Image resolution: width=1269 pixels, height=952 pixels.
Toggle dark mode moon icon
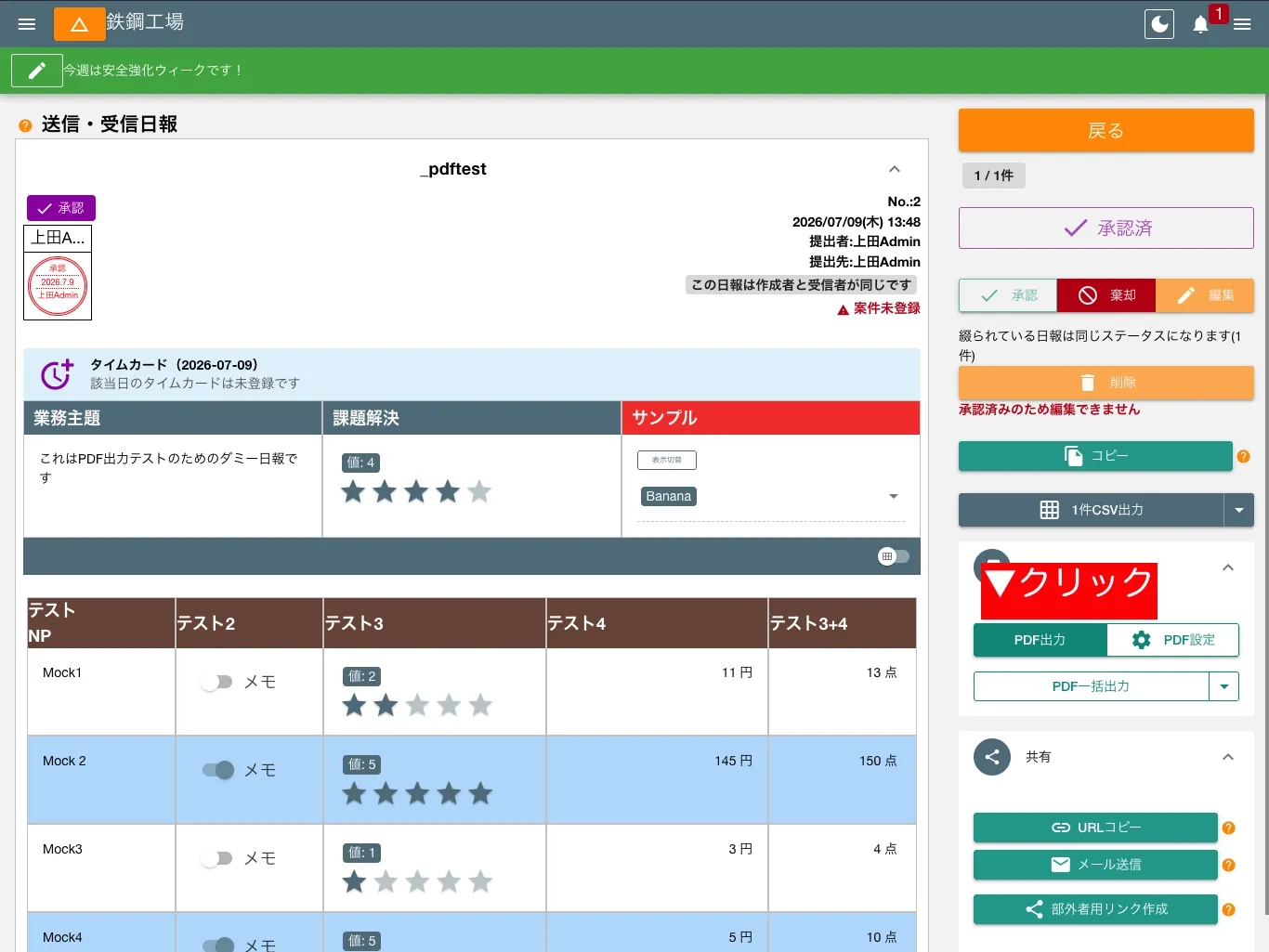1159,24
